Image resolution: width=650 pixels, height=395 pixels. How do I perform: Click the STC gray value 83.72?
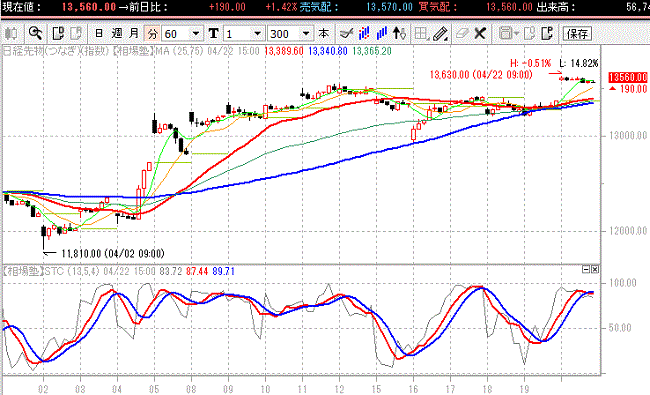pos(170,271)
